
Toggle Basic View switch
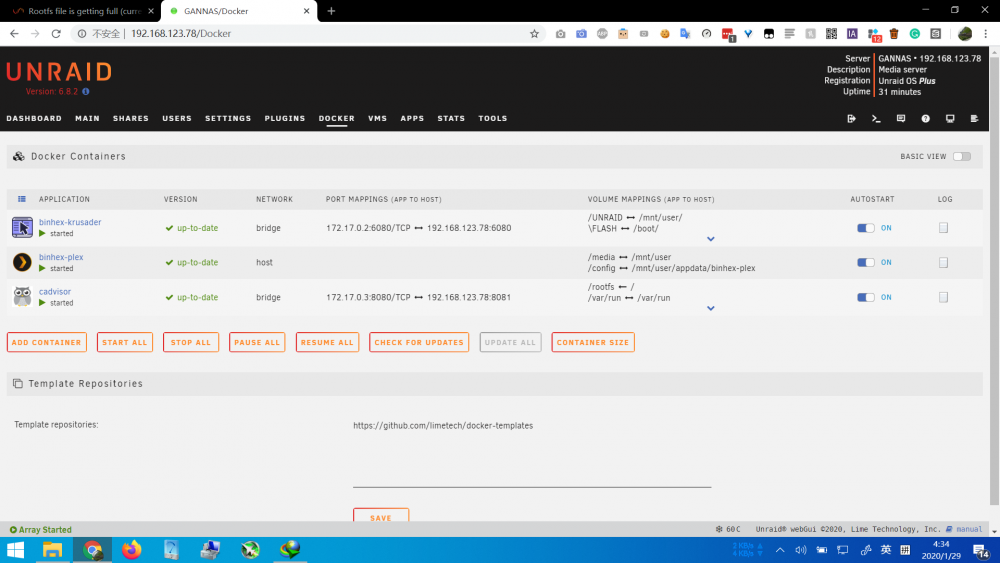click(x=962, y=156)
